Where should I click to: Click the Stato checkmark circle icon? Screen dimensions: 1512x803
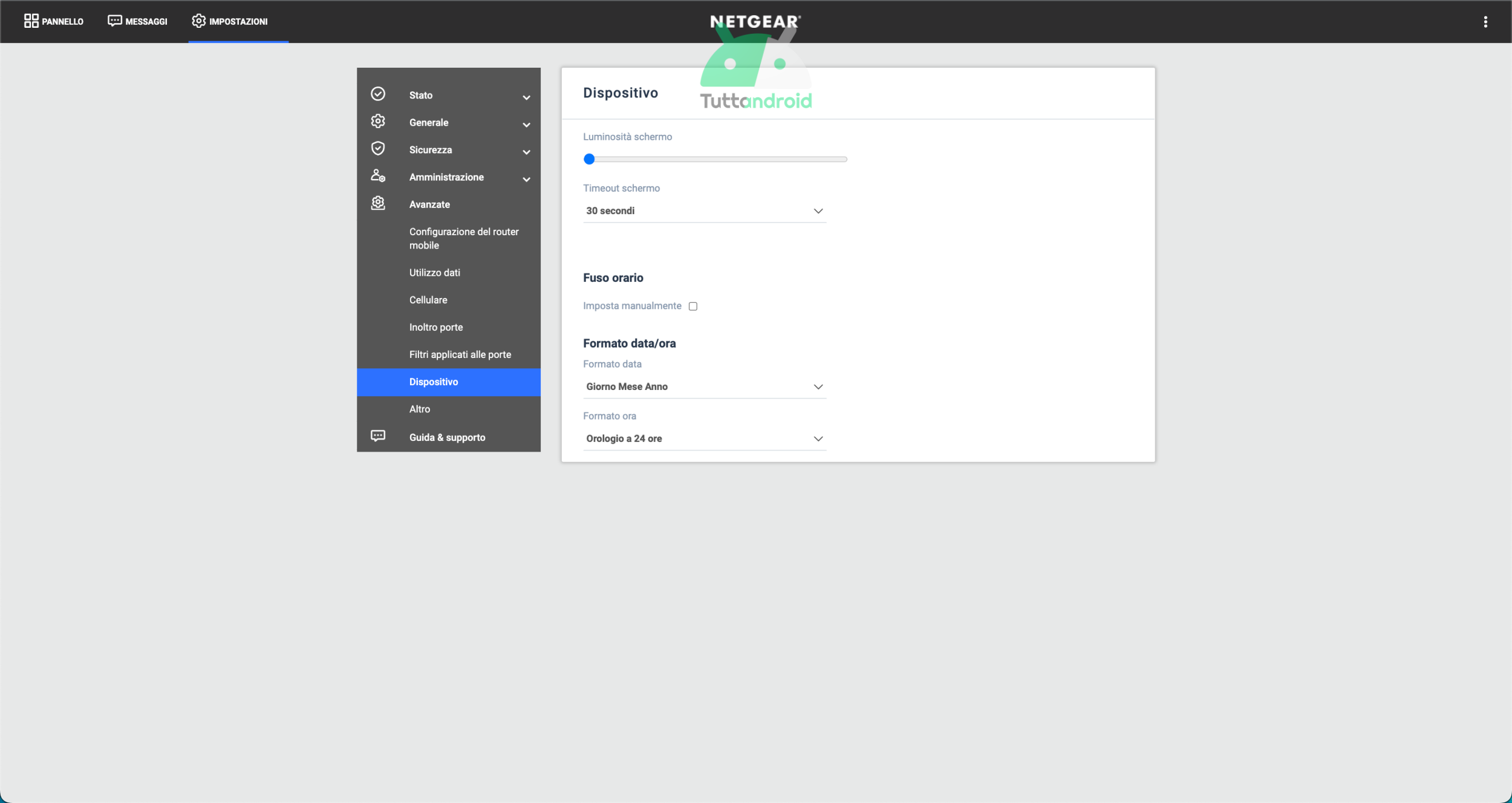pyautogui.click(x=378, y=94)
